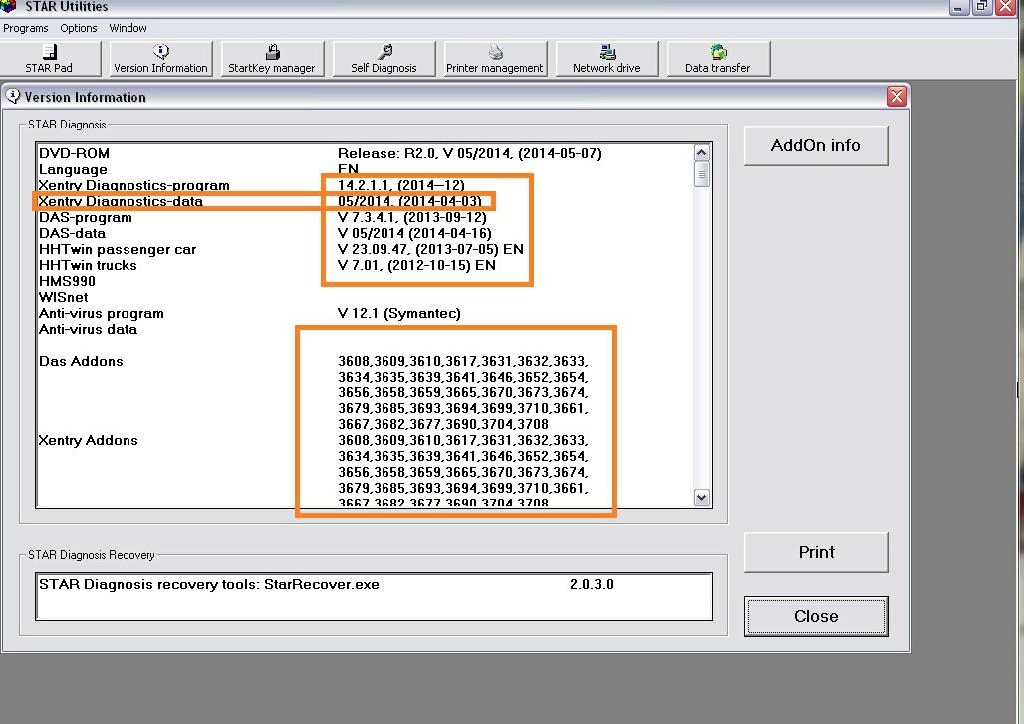Select the HHTwin trucks row
Viewport: 1024px width, 724px height.
(x=88, y=265)
